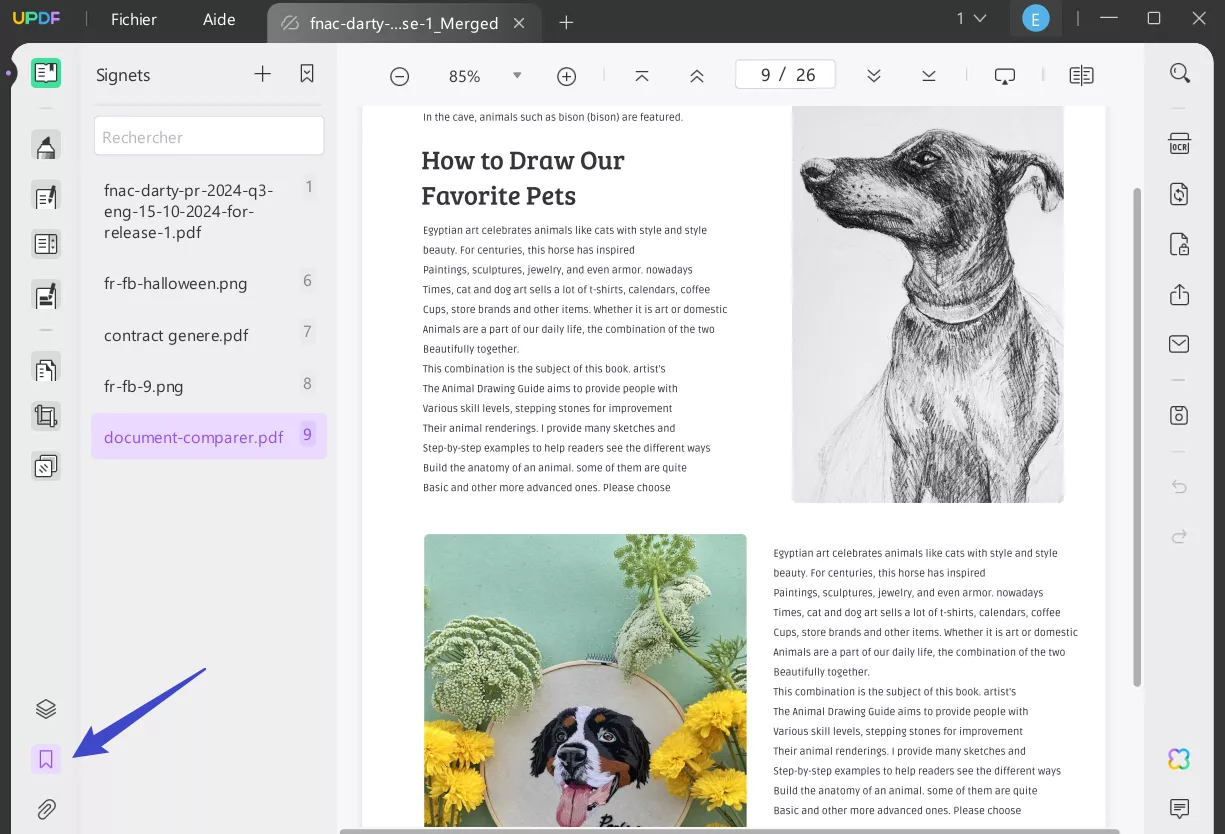
Task: Open the highlighter comment tool
Action: point(46,146)
